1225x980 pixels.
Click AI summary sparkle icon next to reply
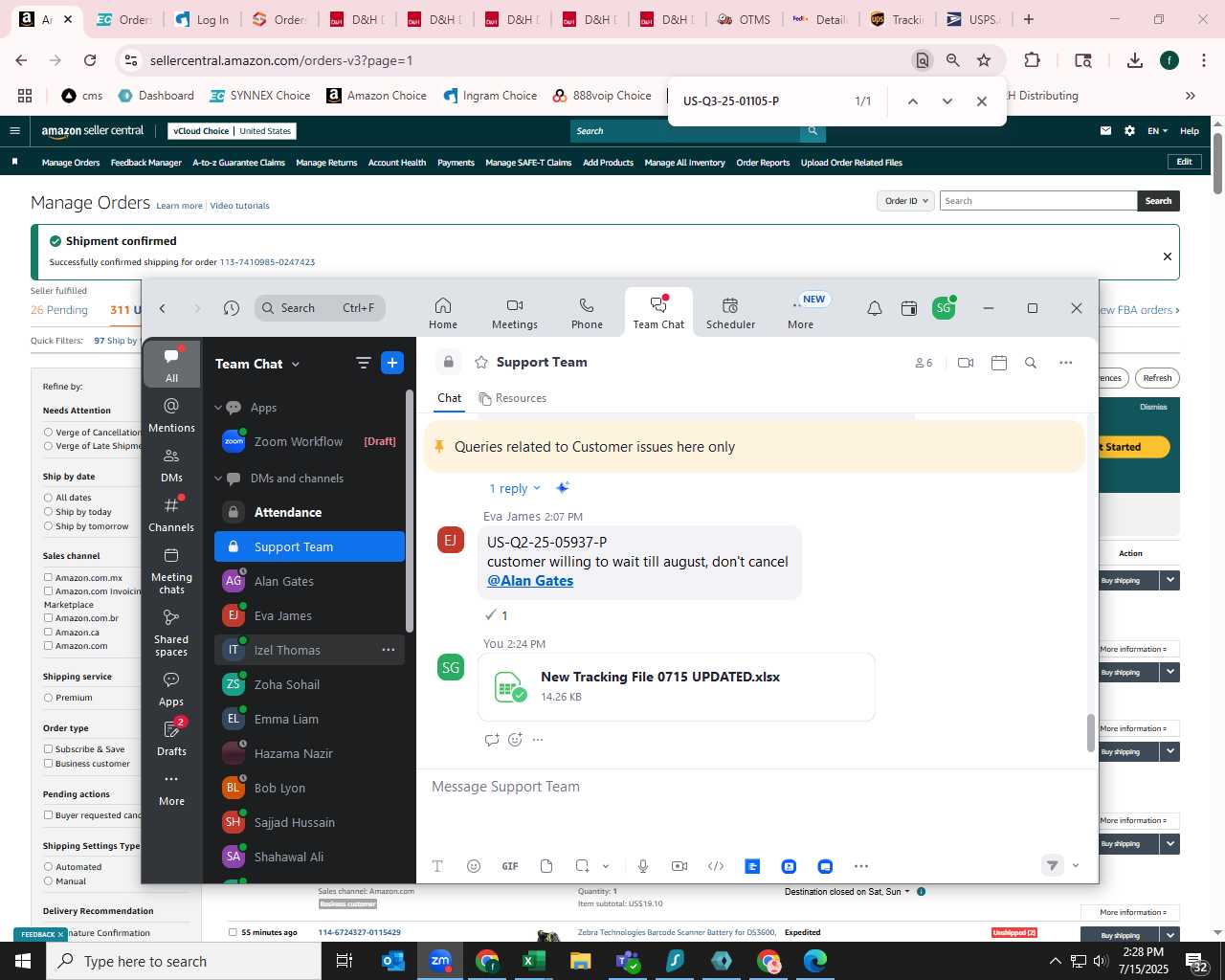click(563, 488)
